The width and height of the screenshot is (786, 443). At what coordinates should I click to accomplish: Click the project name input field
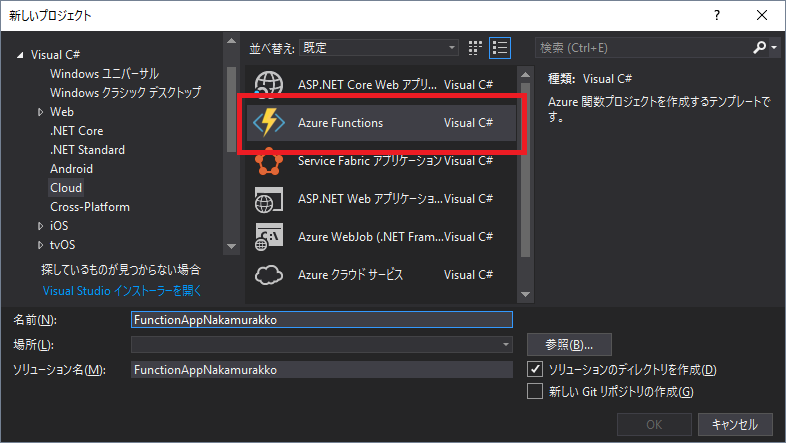tap(322, 320)
